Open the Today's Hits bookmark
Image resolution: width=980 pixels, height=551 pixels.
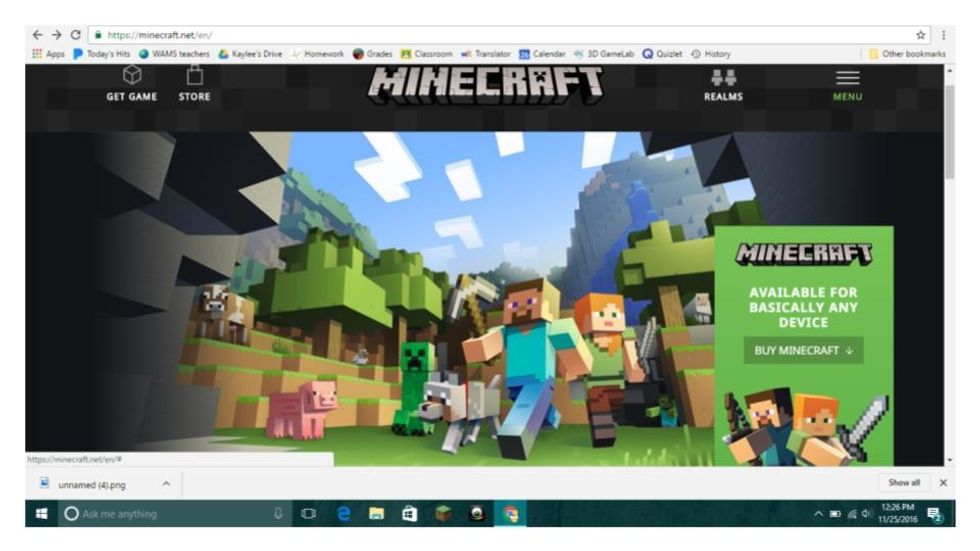102,54
